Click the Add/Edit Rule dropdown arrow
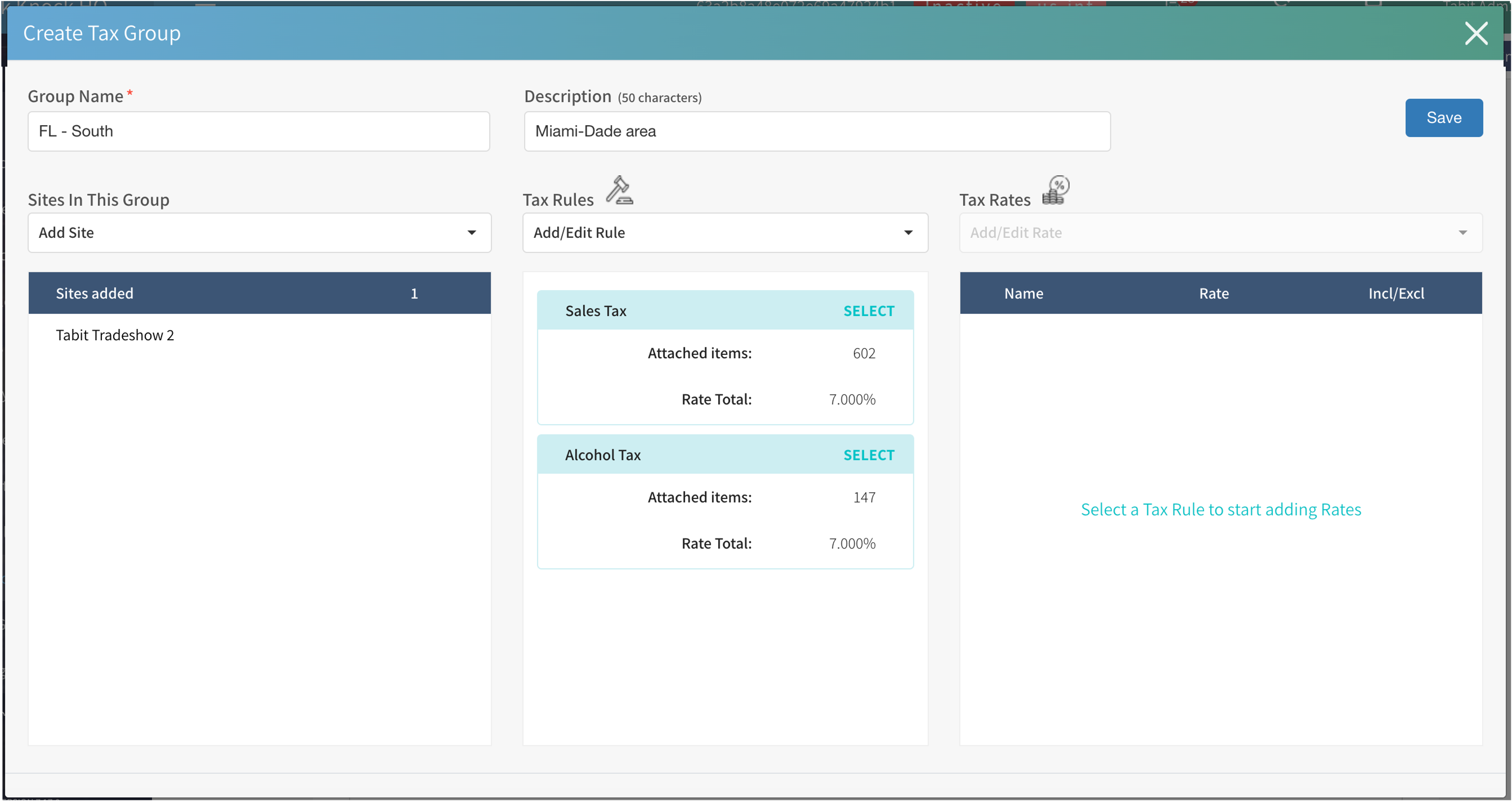This screenshot has width=1512, height=801. 908,233
